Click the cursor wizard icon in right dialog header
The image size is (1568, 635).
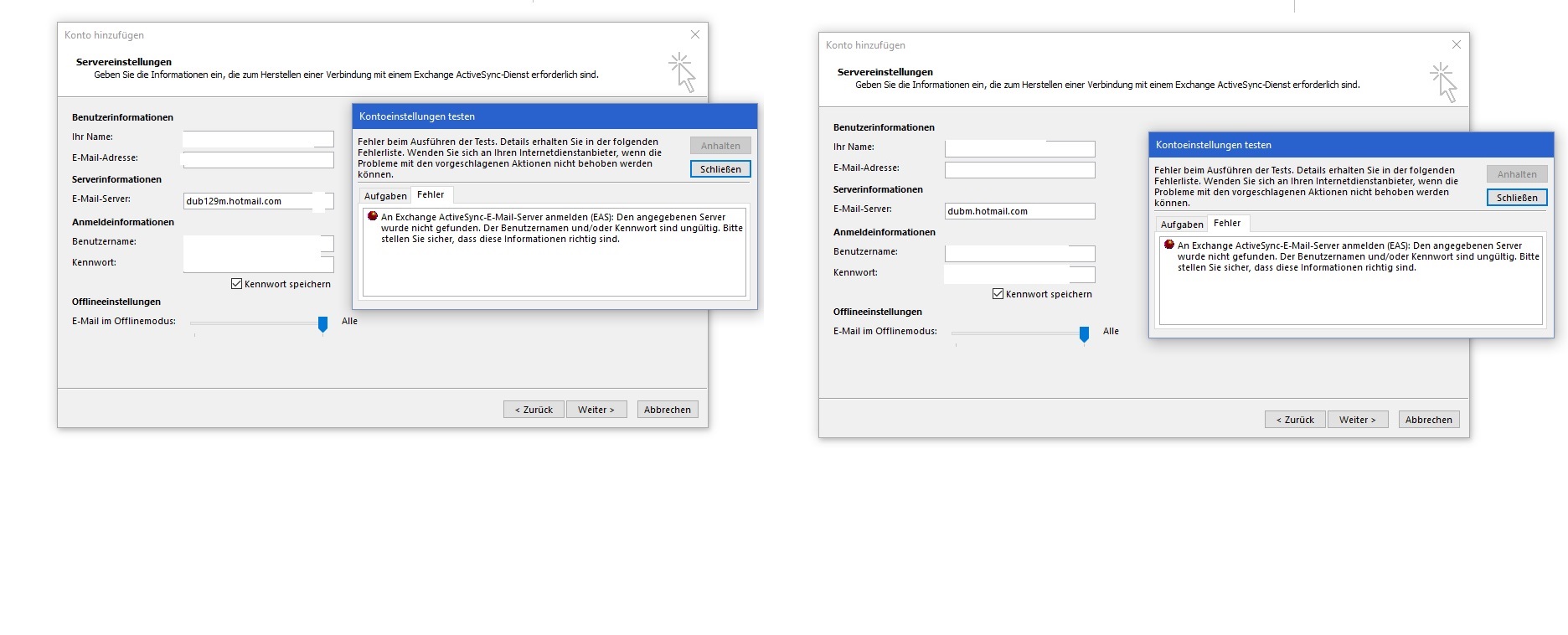(x=1444, y=82)
